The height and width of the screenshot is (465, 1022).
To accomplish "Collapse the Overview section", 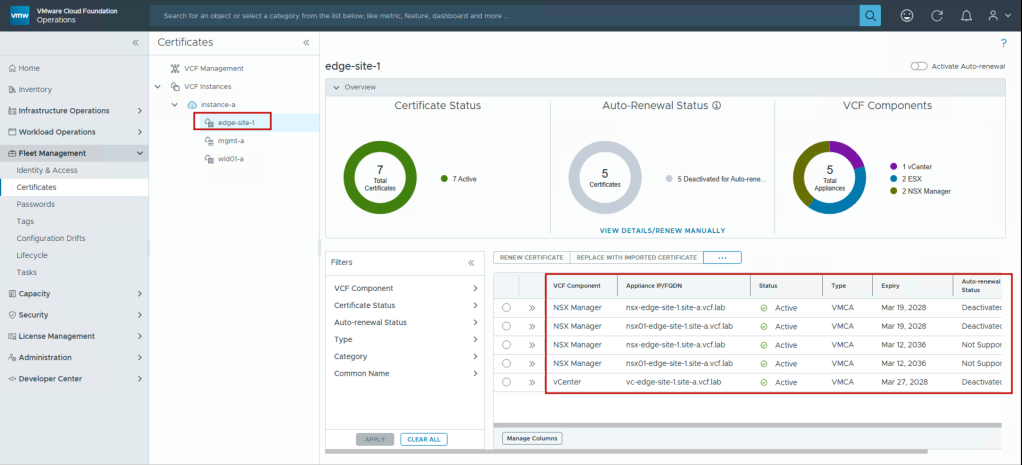I will pos(336,87).
